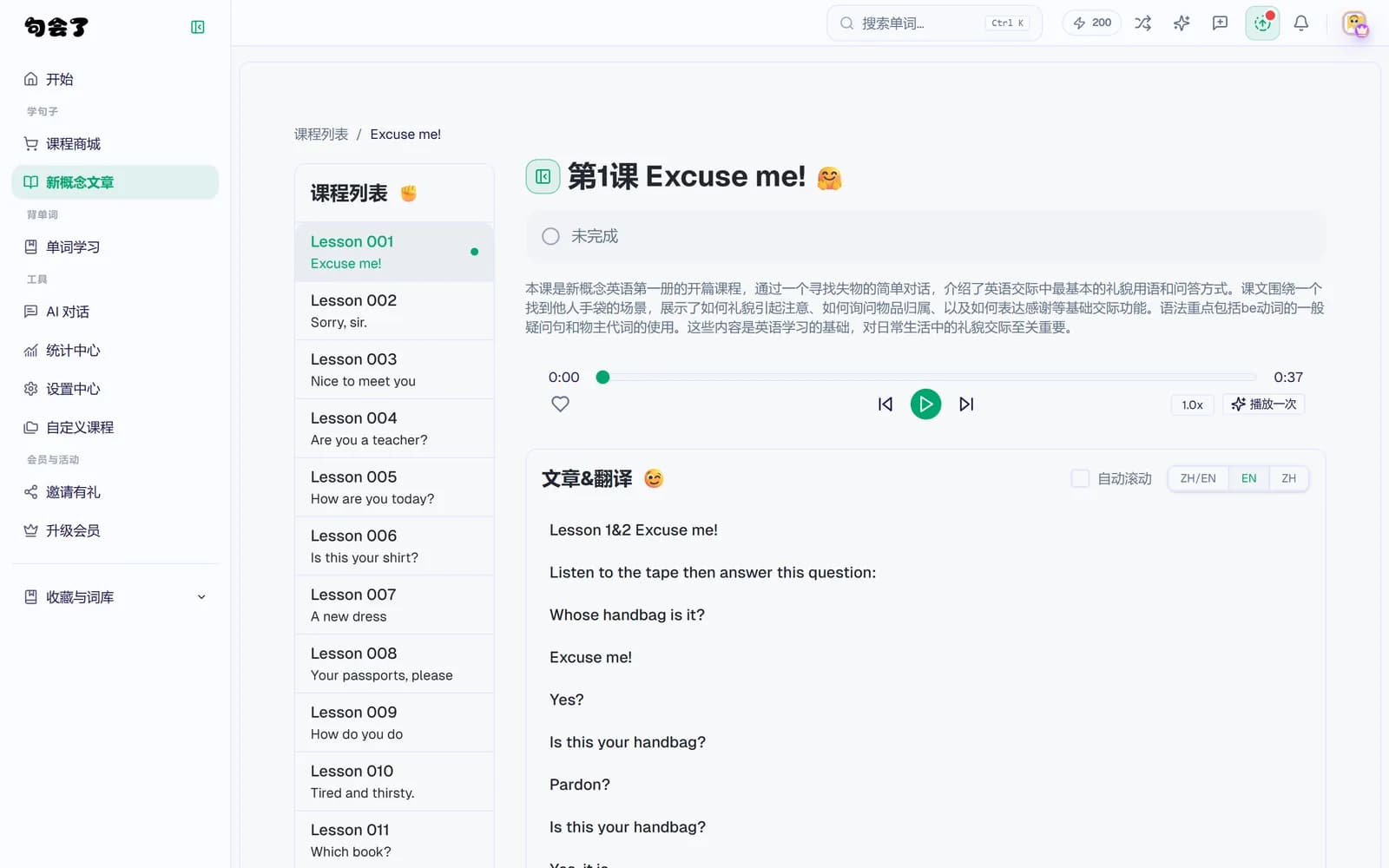Open 统计中心 statistics page
Viewport: 1389px width, 868px height.
click(x=115, y=351)
